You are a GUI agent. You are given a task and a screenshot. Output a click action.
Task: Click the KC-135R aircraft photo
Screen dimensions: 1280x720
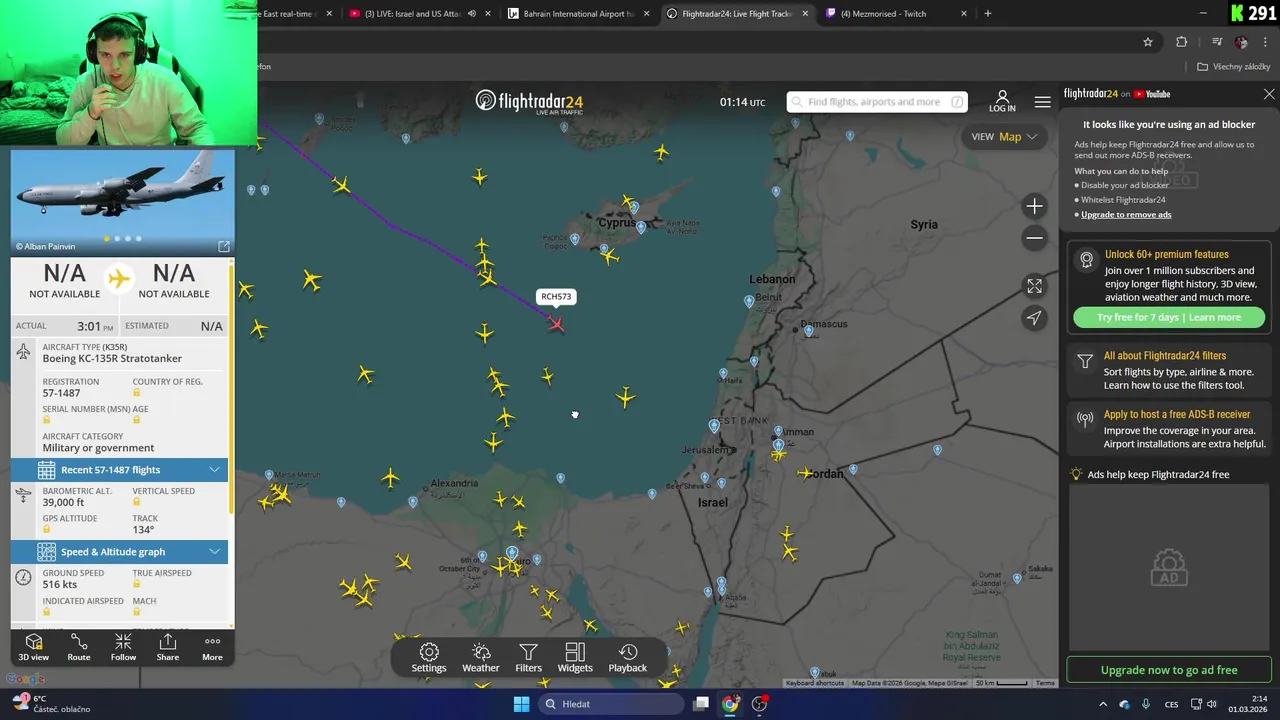(x=123, y=202)
